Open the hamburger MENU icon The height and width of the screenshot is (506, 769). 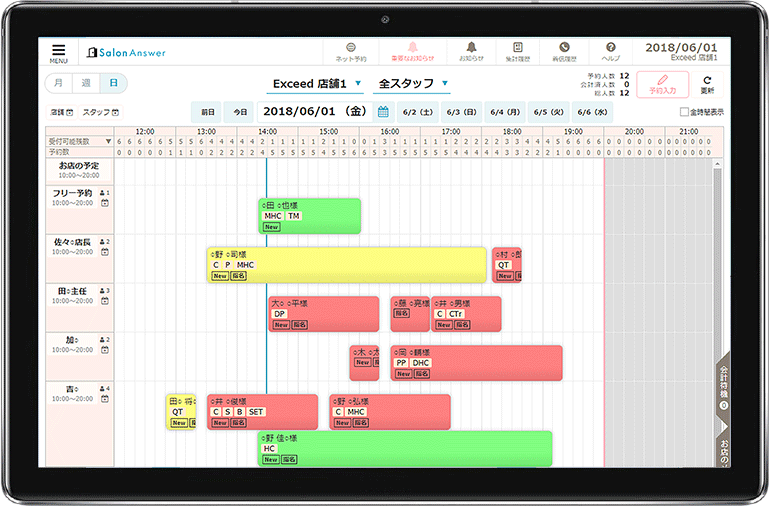(x=59, y=52)
